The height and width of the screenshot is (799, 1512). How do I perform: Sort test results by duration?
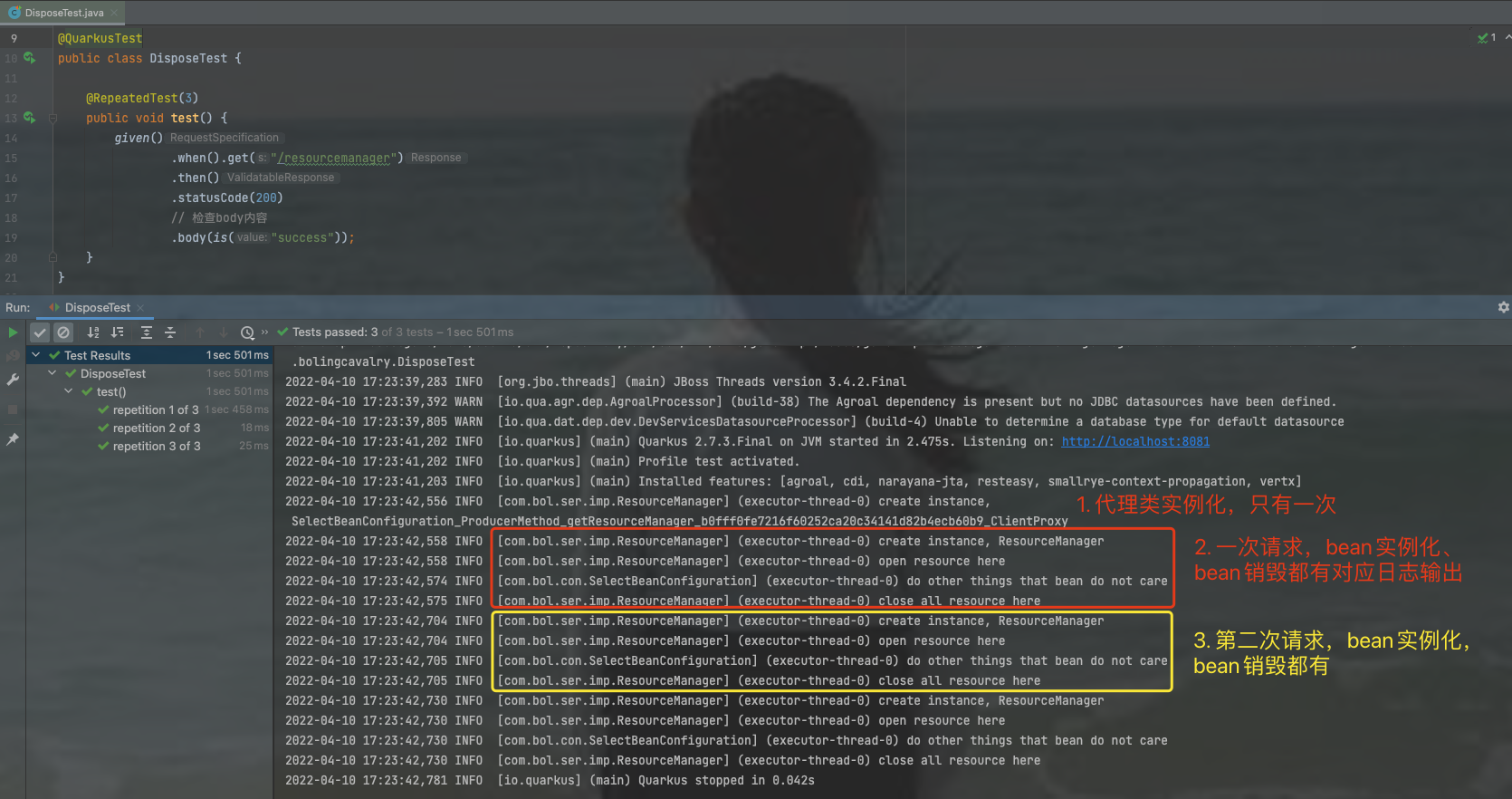pos(118,332)
